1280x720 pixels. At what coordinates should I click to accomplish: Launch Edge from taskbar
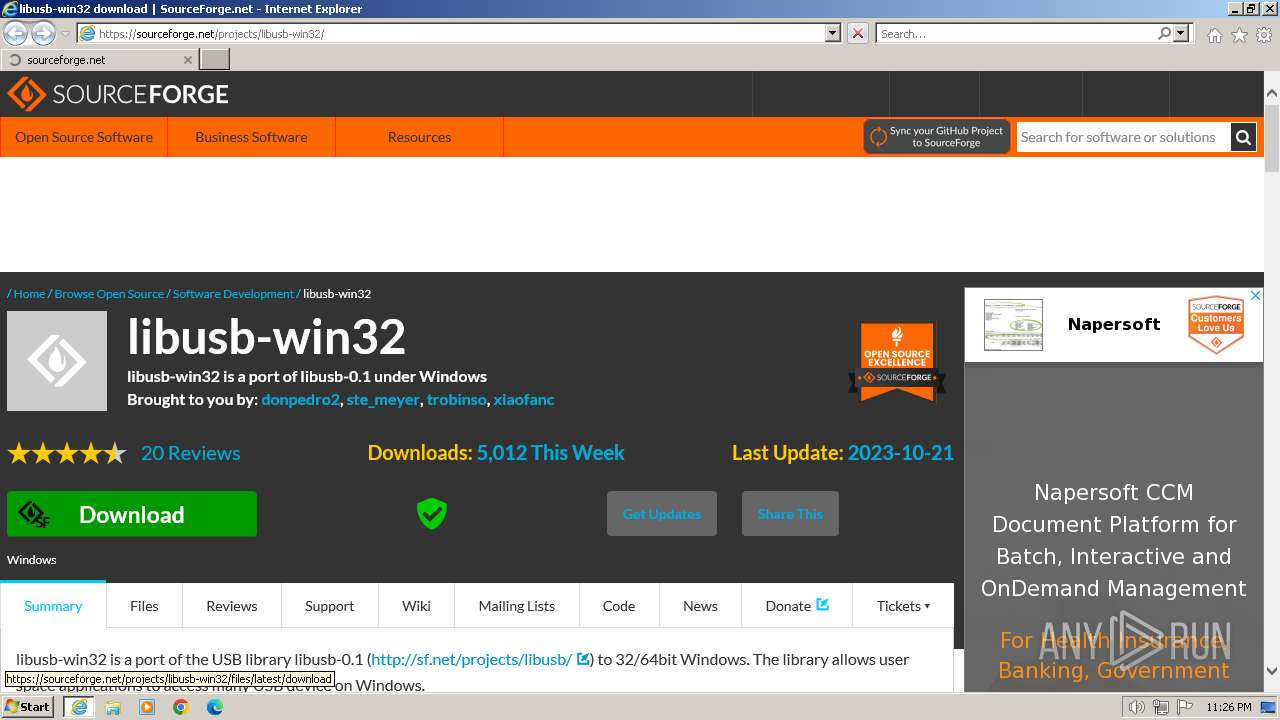click(215, 707)
